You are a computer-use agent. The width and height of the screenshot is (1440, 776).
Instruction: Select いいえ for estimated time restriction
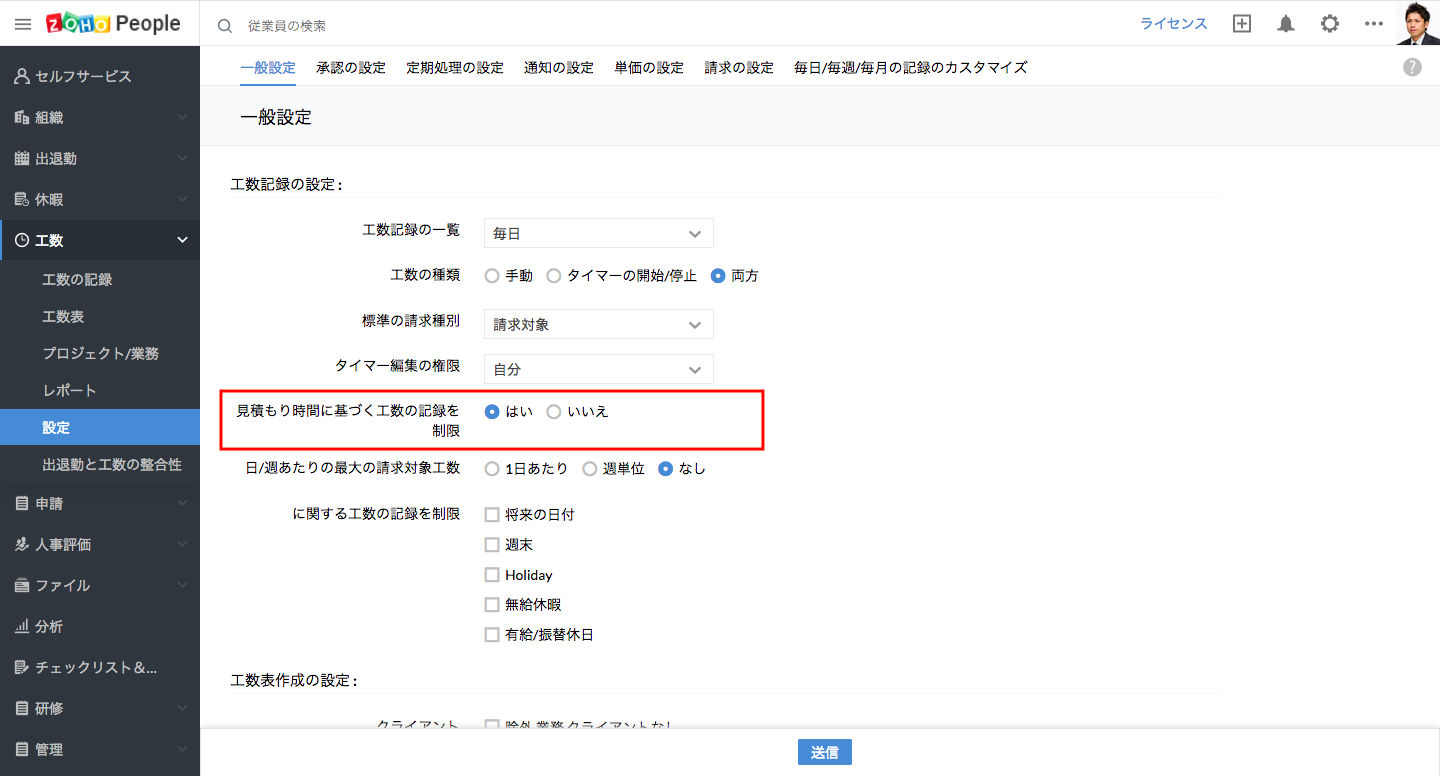click(x=554, y=412)
